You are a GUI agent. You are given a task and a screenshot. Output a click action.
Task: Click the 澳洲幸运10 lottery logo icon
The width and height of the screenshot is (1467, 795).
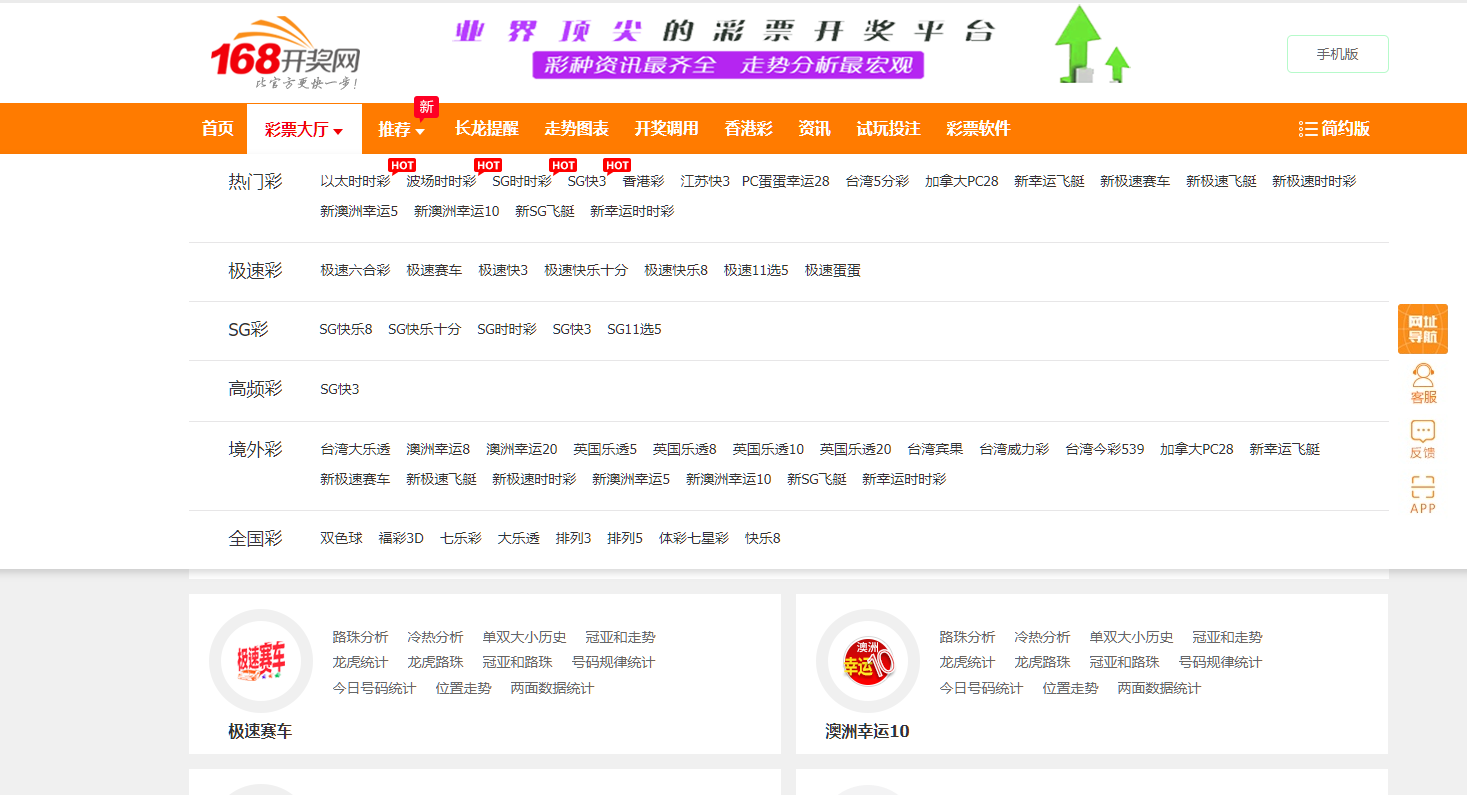(x=867, y=661)
